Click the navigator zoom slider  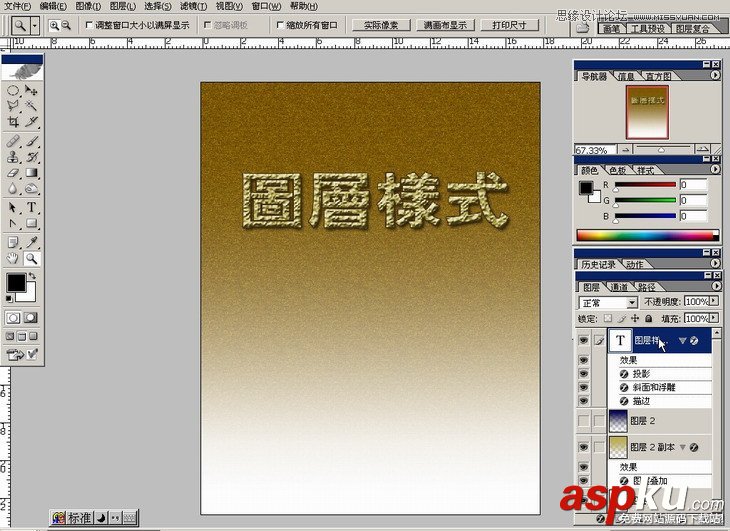(x=661, y=149)
